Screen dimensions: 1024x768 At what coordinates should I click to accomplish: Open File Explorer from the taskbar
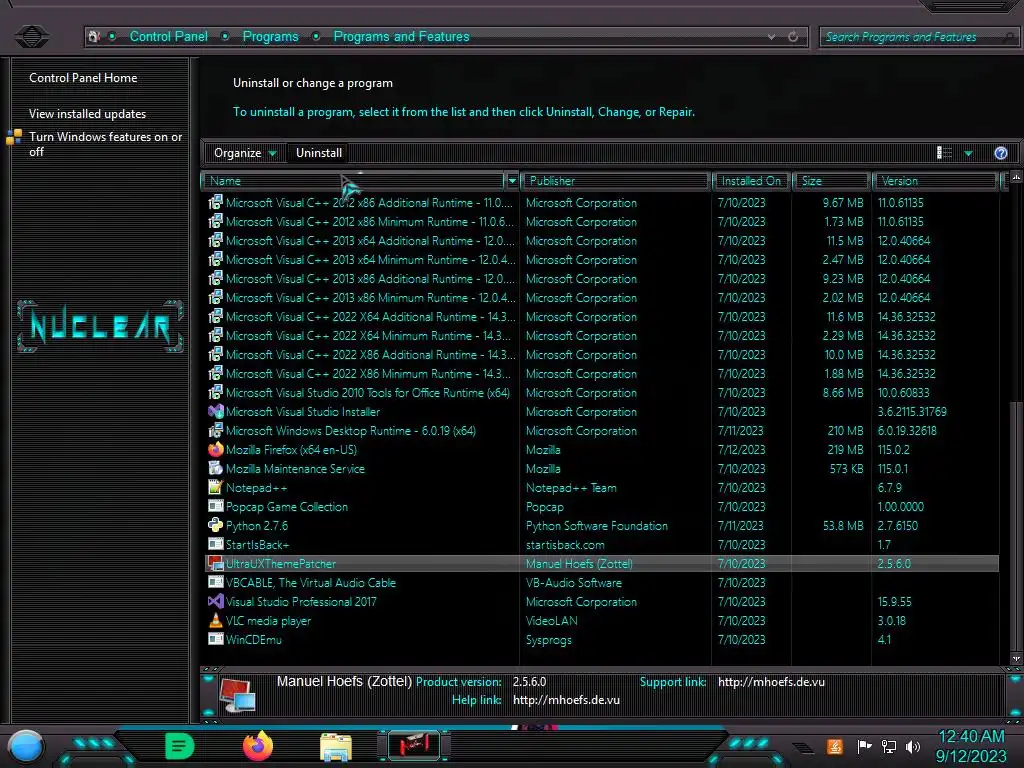pos(336,747)
